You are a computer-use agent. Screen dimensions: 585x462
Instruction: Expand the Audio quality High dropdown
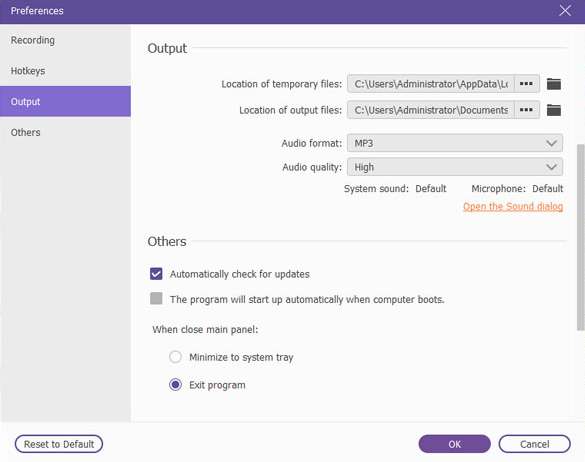coord(454,167)
